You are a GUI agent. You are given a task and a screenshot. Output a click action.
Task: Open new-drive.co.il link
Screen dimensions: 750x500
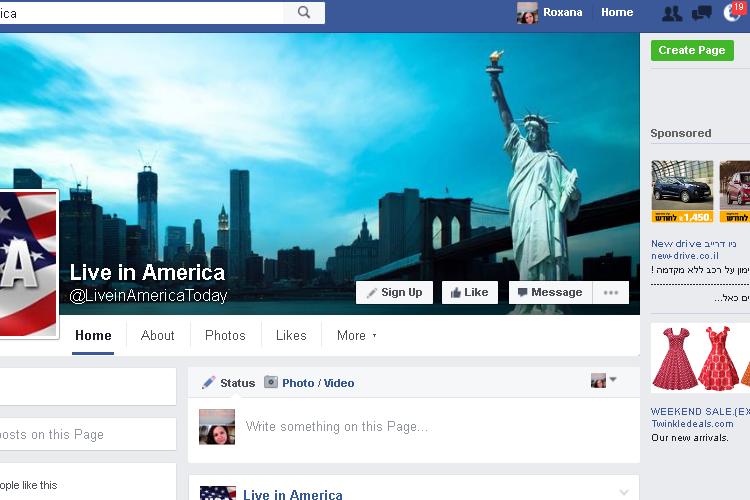pyautogui.click(x=685, y=256)
